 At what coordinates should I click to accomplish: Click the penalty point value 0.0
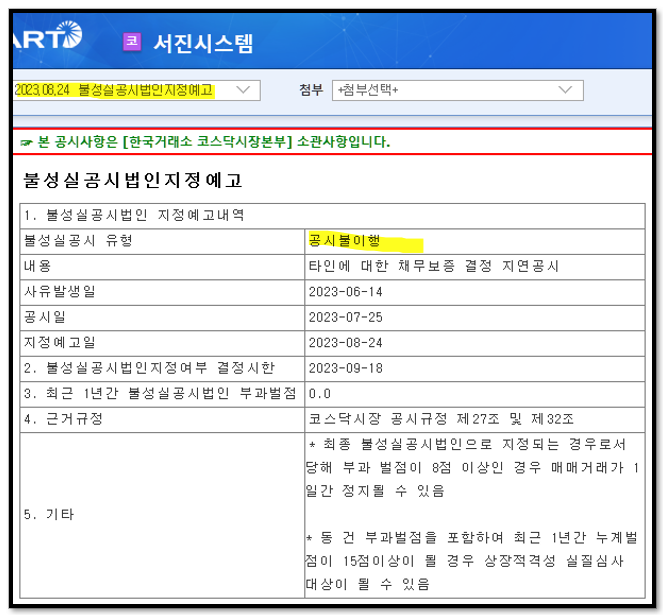(x=320, y=394)
